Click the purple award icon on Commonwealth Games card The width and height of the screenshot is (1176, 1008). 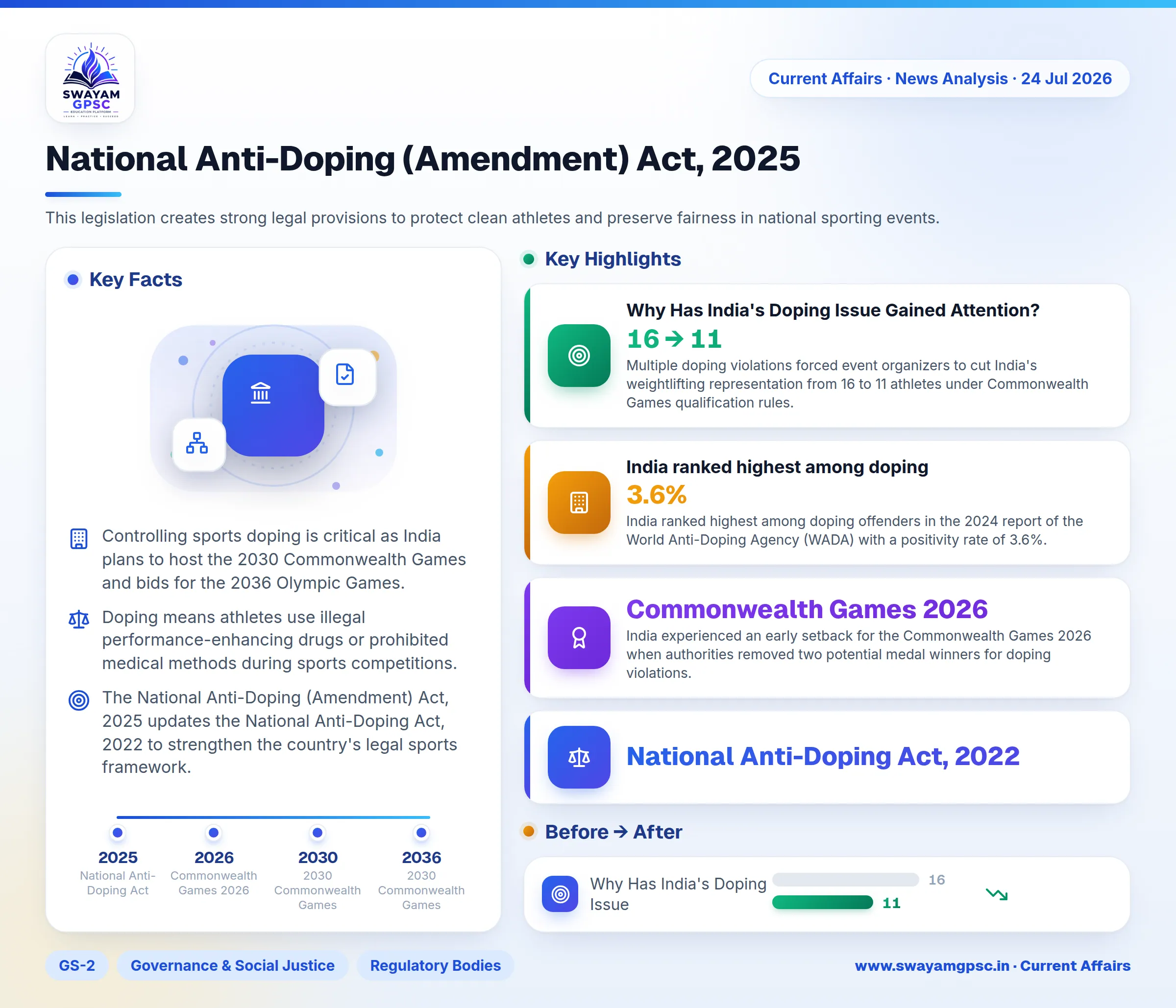pos(579,638)
